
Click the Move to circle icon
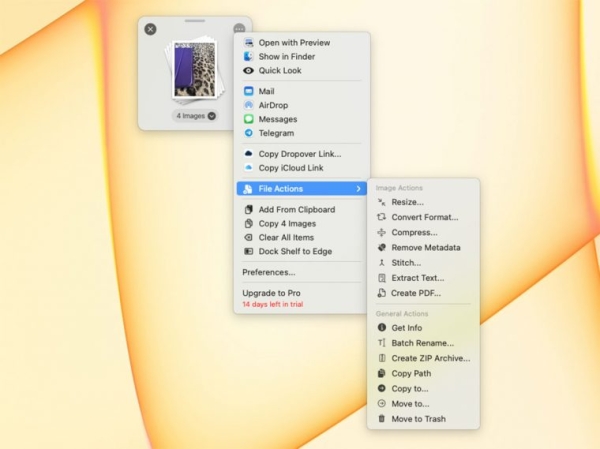382,403
